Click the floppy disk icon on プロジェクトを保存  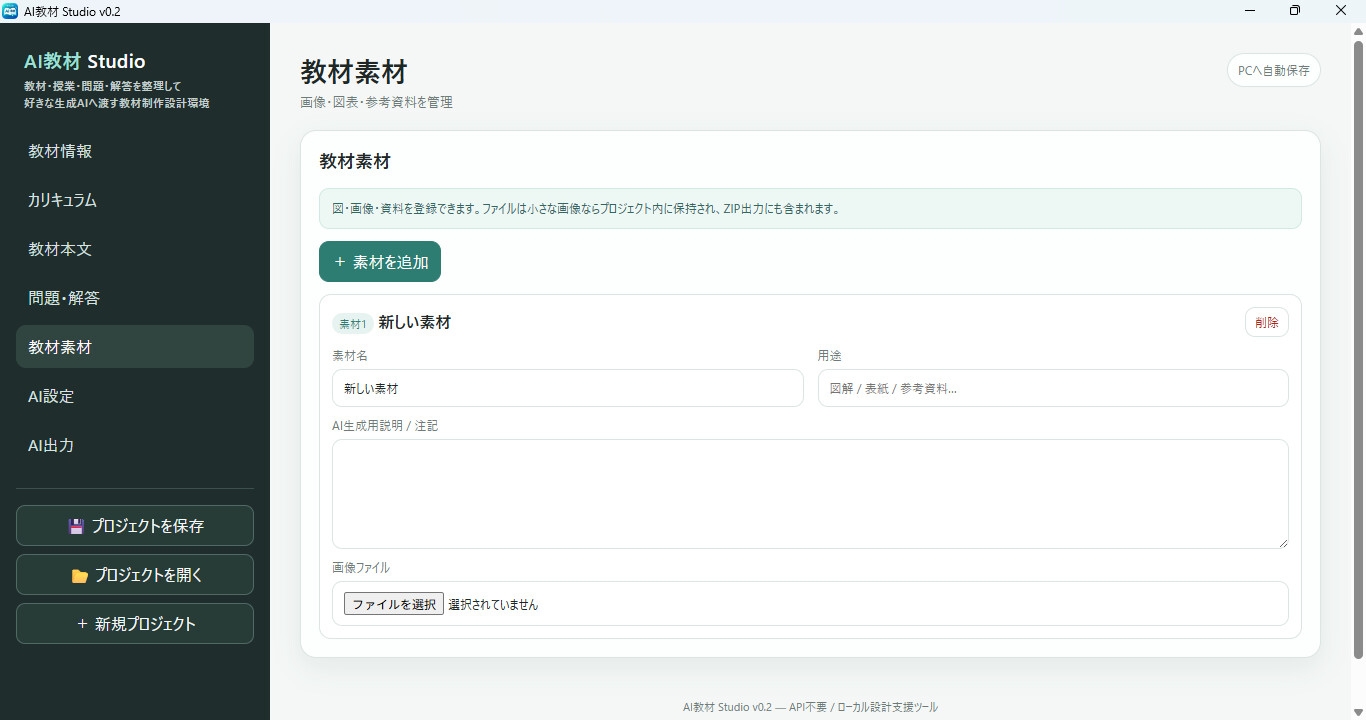[76, 526]
